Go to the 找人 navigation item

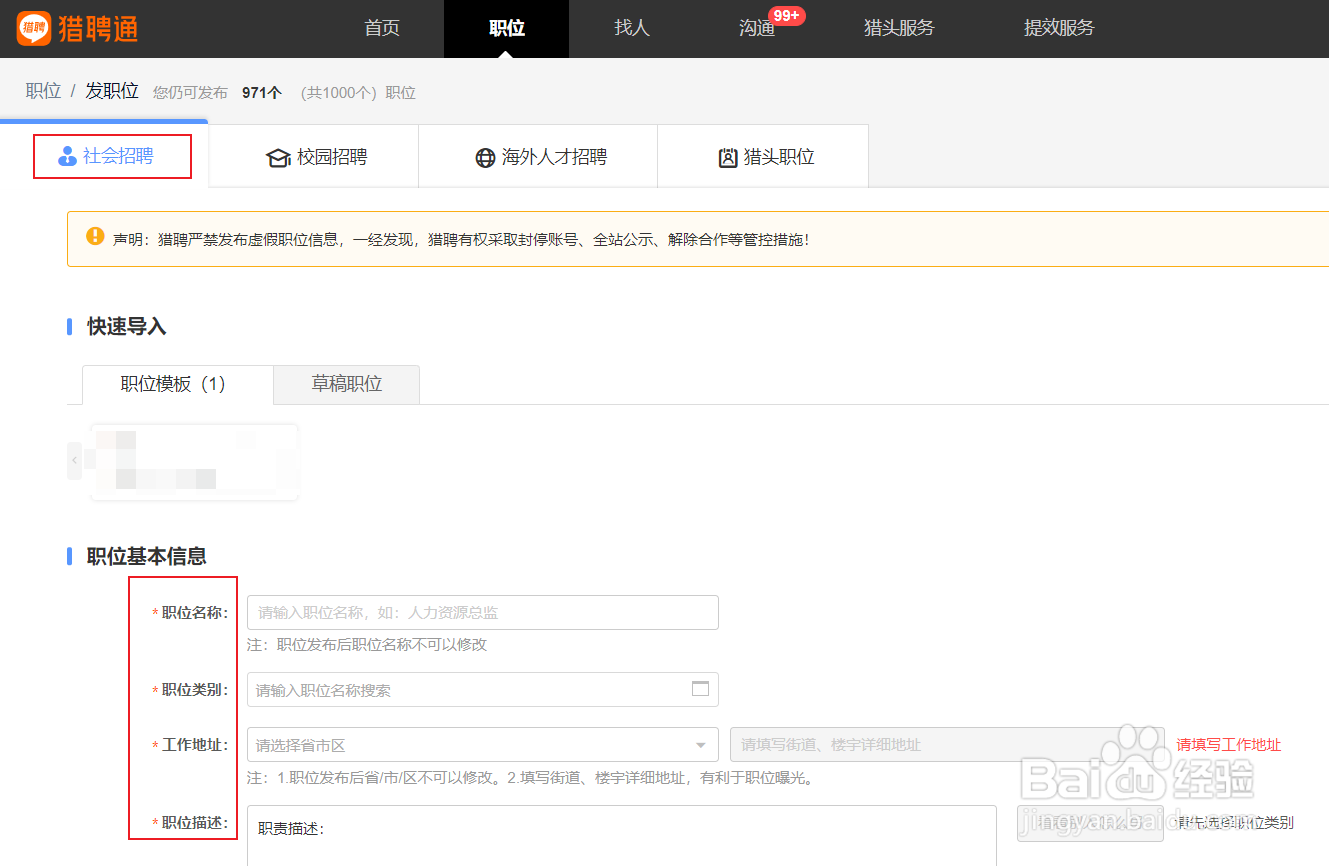tap(632, 28)
